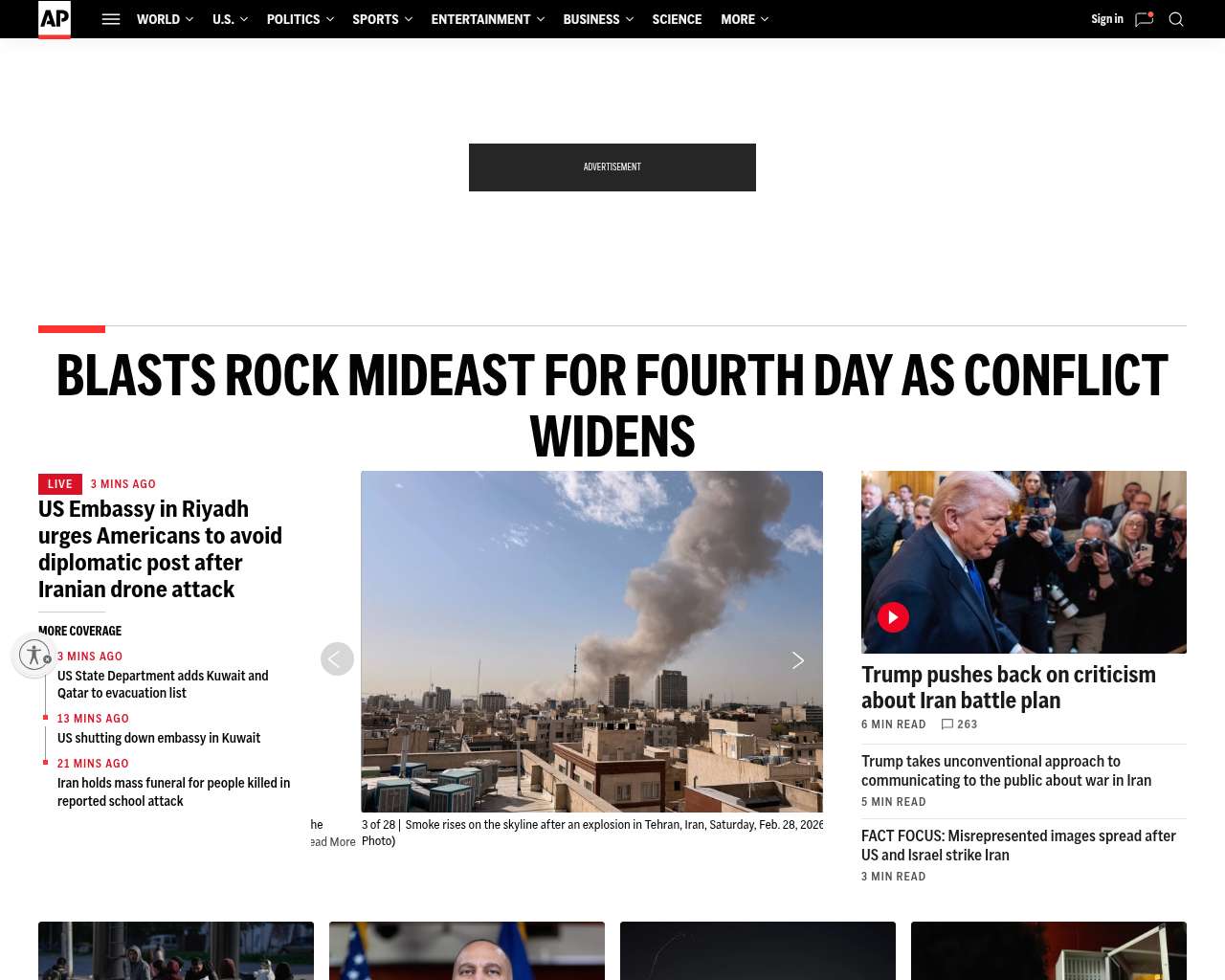Open the accessibility options widget
The image size is (1225, 980).
[34, 655]
